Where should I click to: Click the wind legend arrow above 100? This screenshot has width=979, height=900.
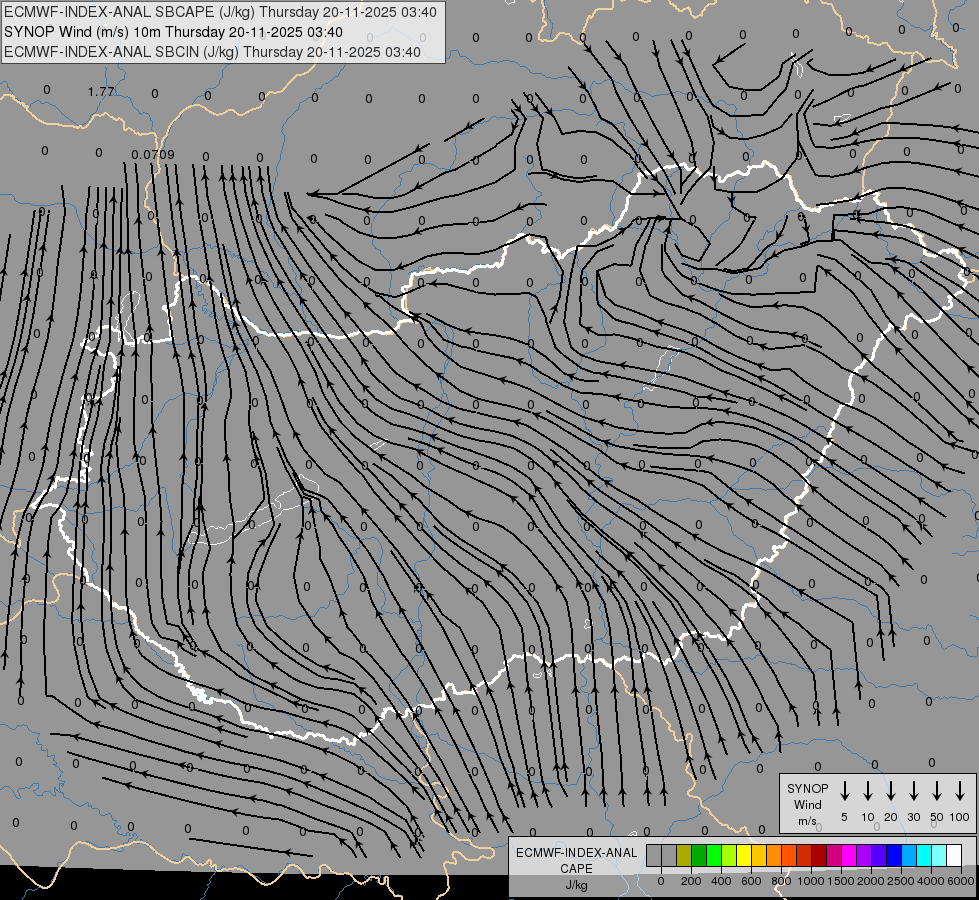coord(960,791)
